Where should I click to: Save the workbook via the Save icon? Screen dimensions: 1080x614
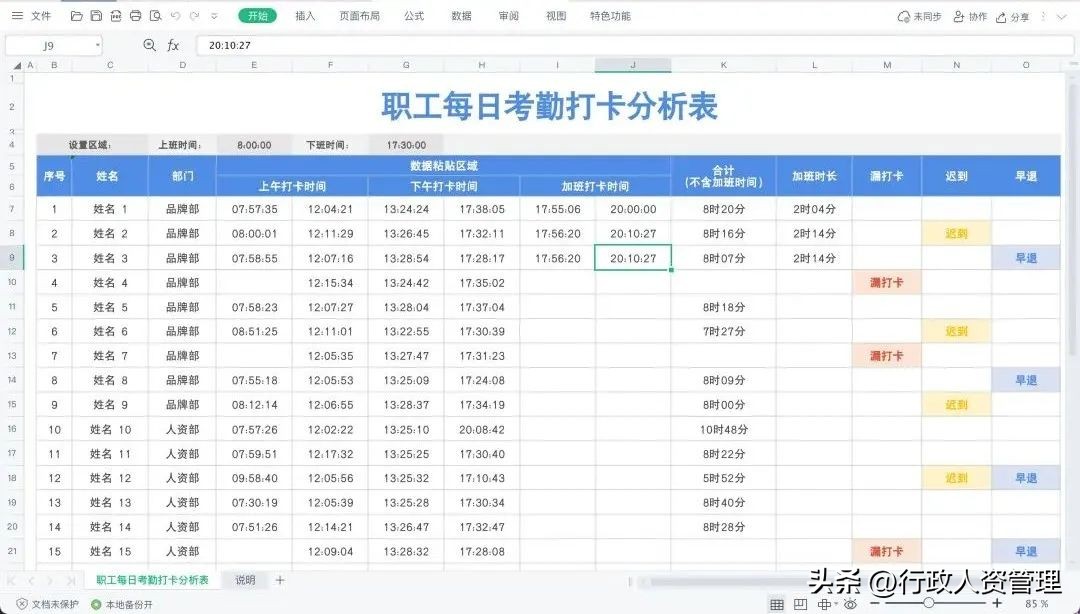point(95,15)
